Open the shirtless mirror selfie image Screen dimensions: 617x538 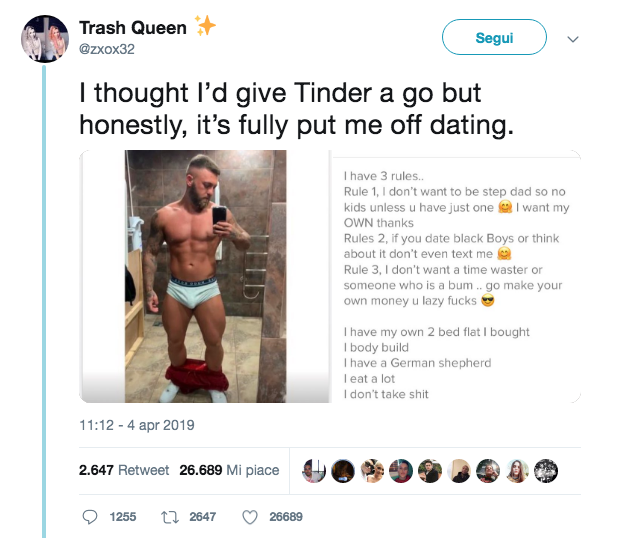click(205, 276)
